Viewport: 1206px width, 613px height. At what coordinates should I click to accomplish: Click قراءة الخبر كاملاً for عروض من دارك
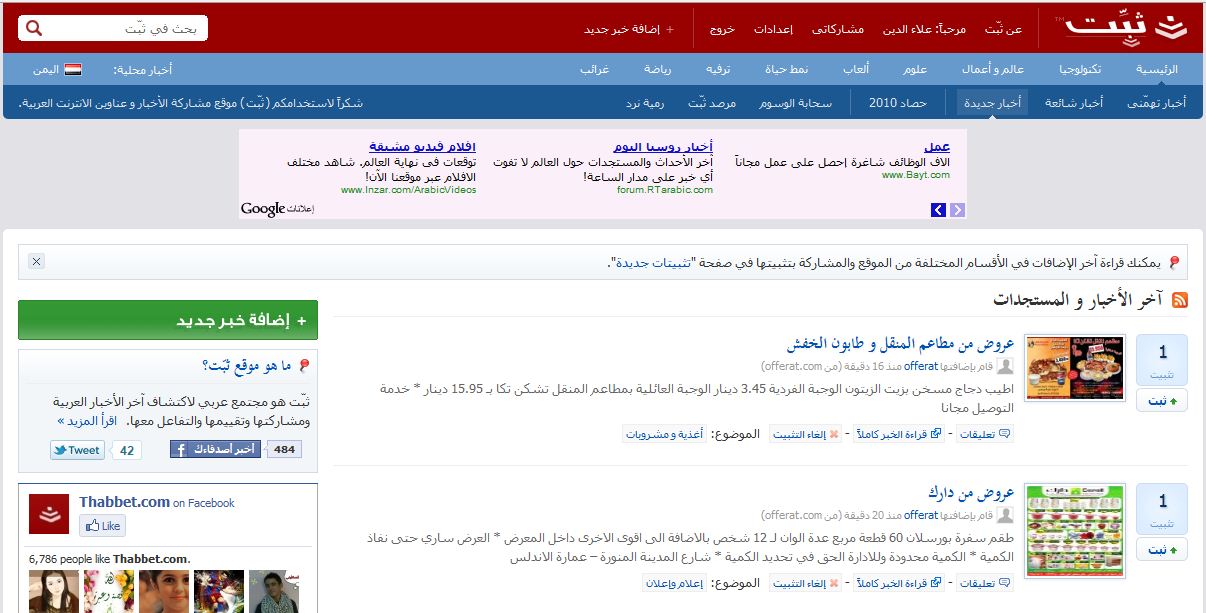(x=898, y=583)
